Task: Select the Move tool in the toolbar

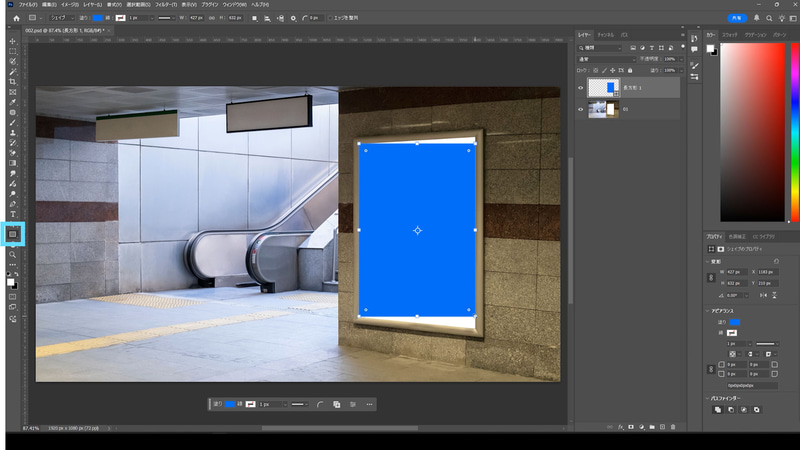Action: tap(13, 41)
